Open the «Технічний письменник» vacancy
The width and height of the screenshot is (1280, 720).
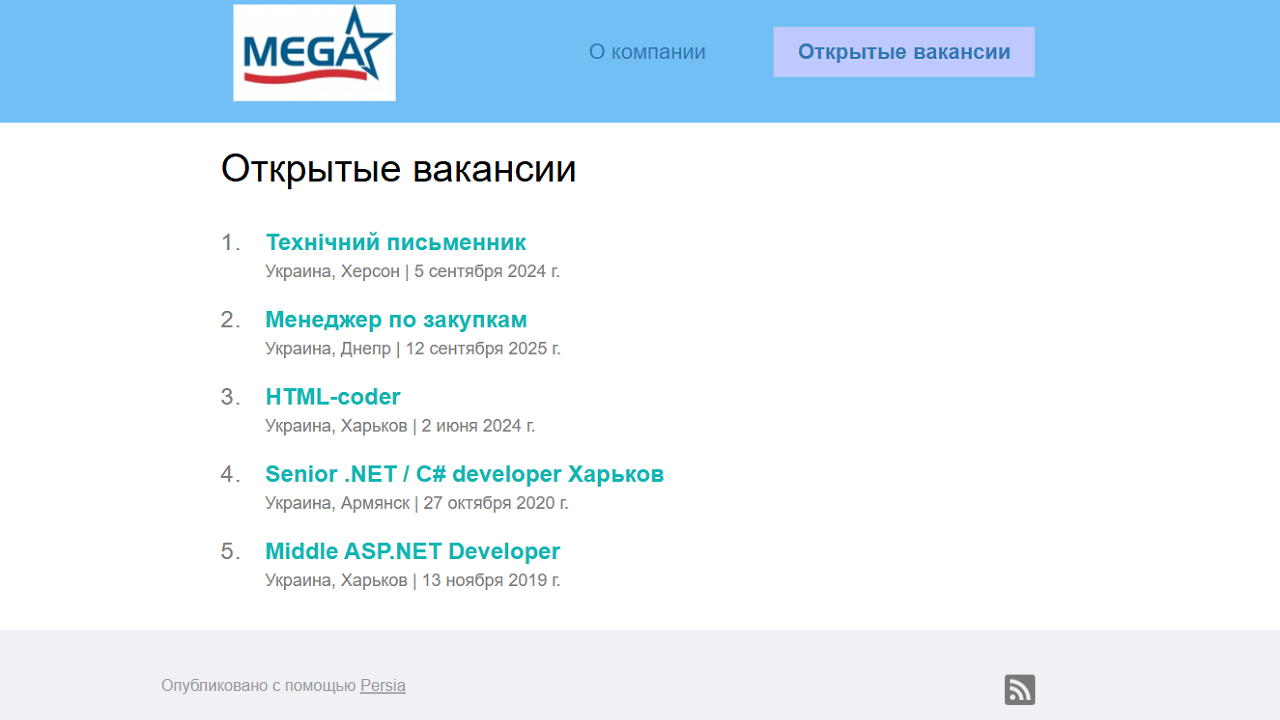pos(395,243)
